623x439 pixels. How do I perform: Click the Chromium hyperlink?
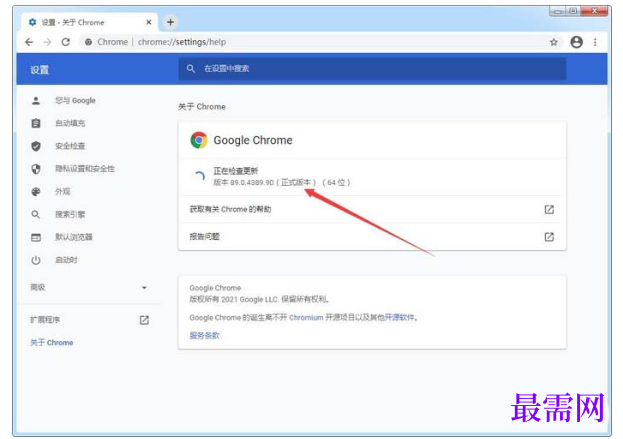(306, 318)
